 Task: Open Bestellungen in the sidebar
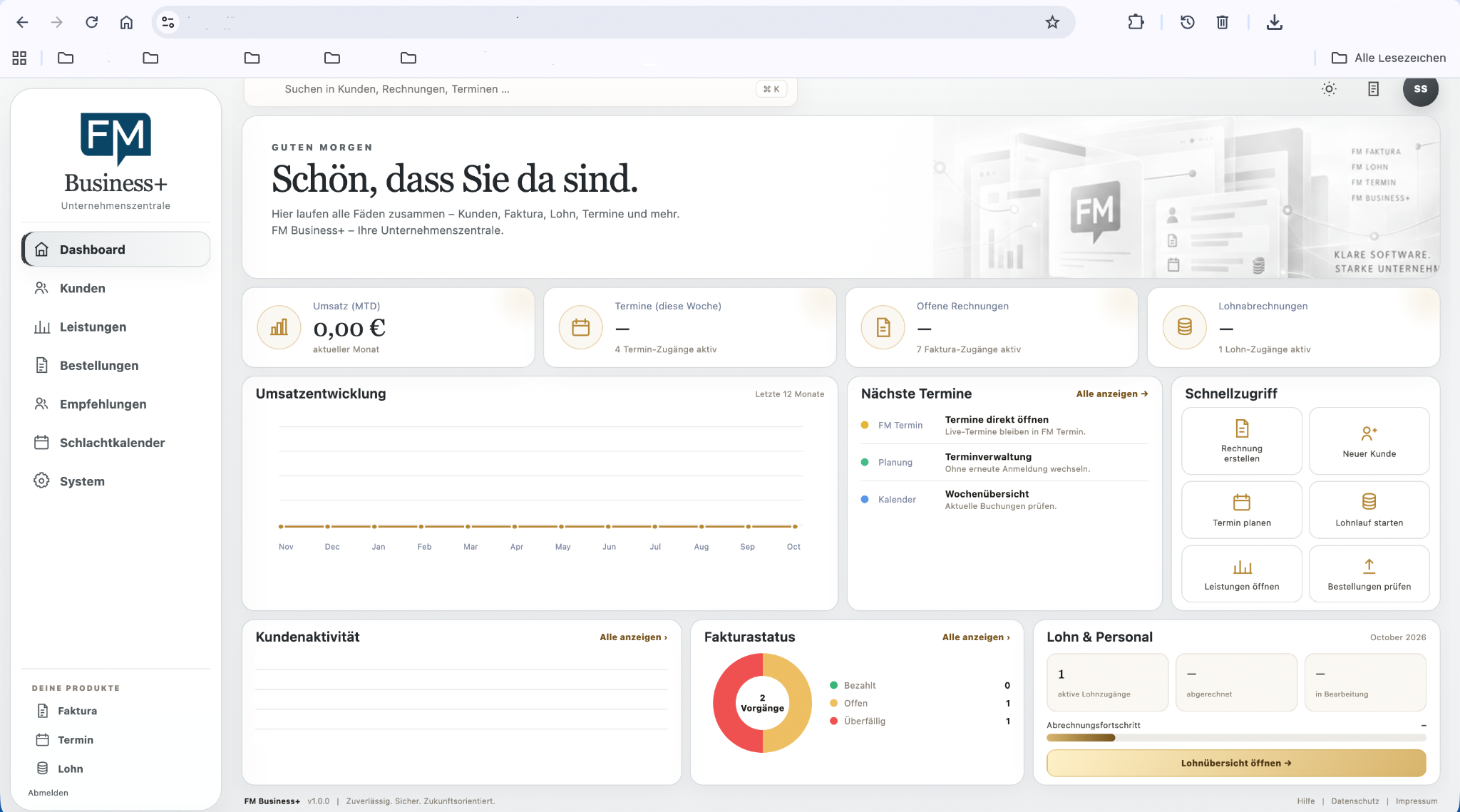coord(116,365)
